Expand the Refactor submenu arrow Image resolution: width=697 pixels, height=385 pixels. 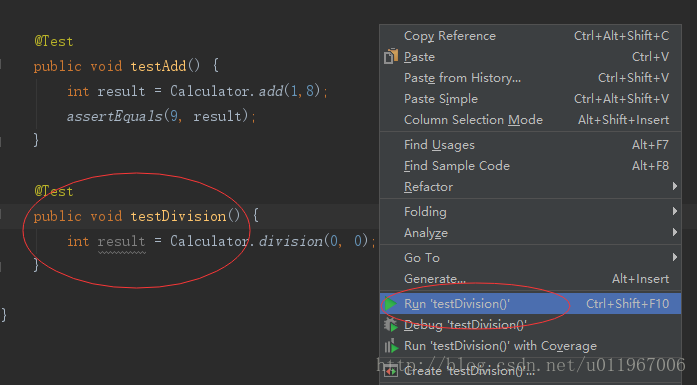coord(675,186)
